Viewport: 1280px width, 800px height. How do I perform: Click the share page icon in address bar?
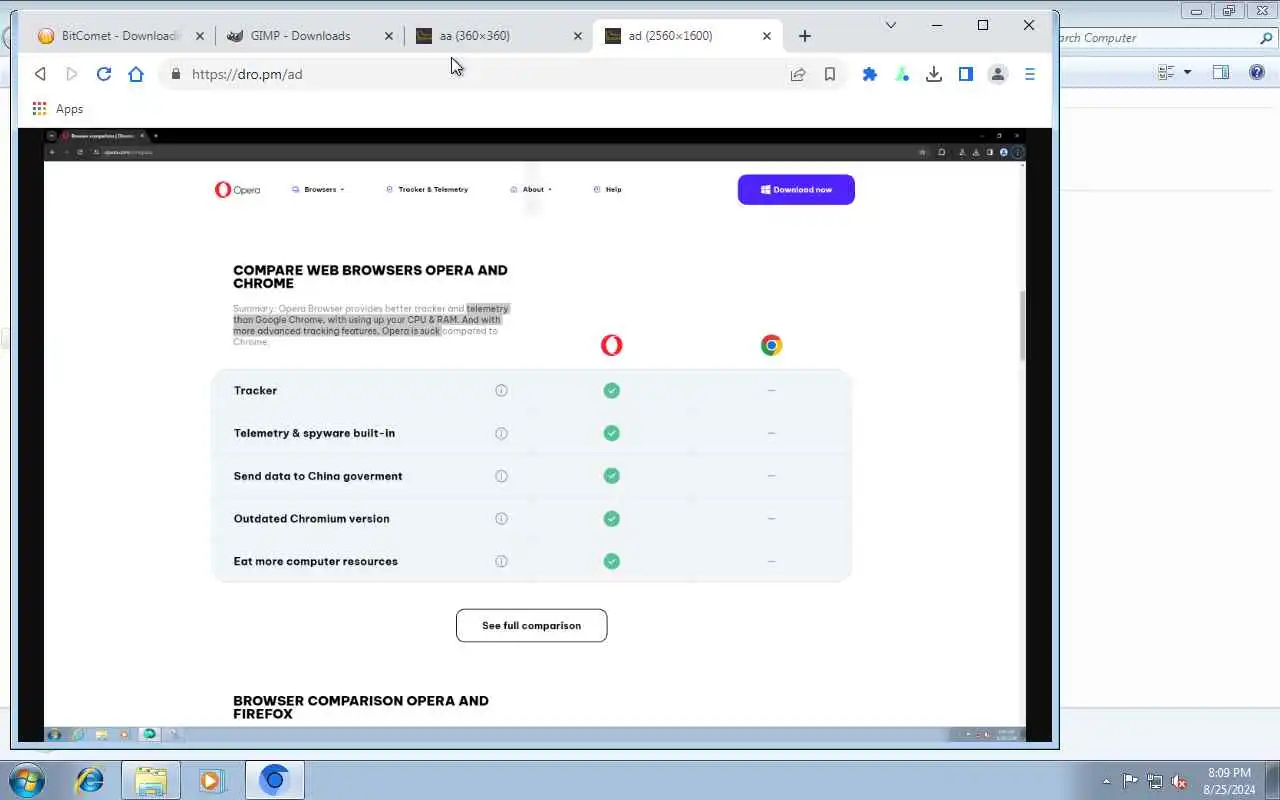tap(798, 74)
